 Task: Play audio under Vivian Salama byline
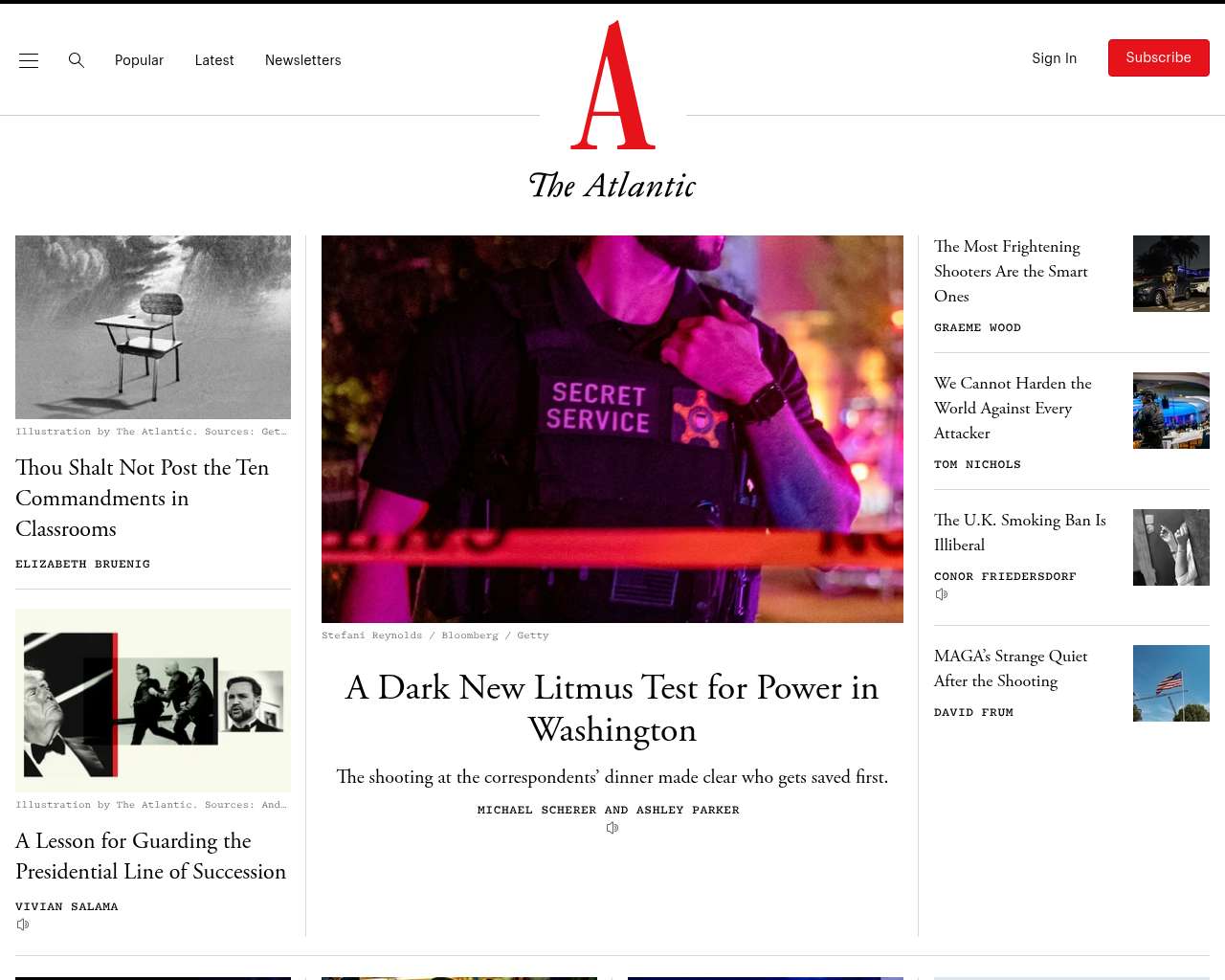click(23, 924)
